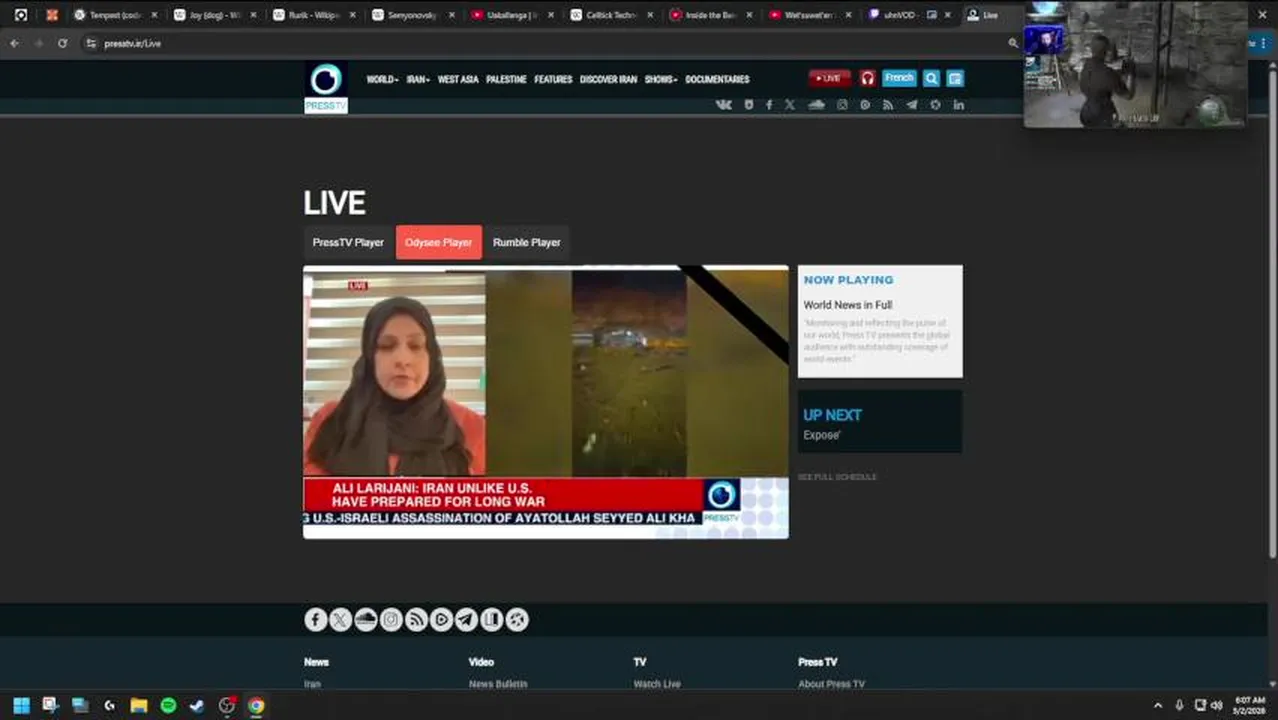Switch to the Rumble Player tab
The image size is (1278, 720).
tap(526, 242)
